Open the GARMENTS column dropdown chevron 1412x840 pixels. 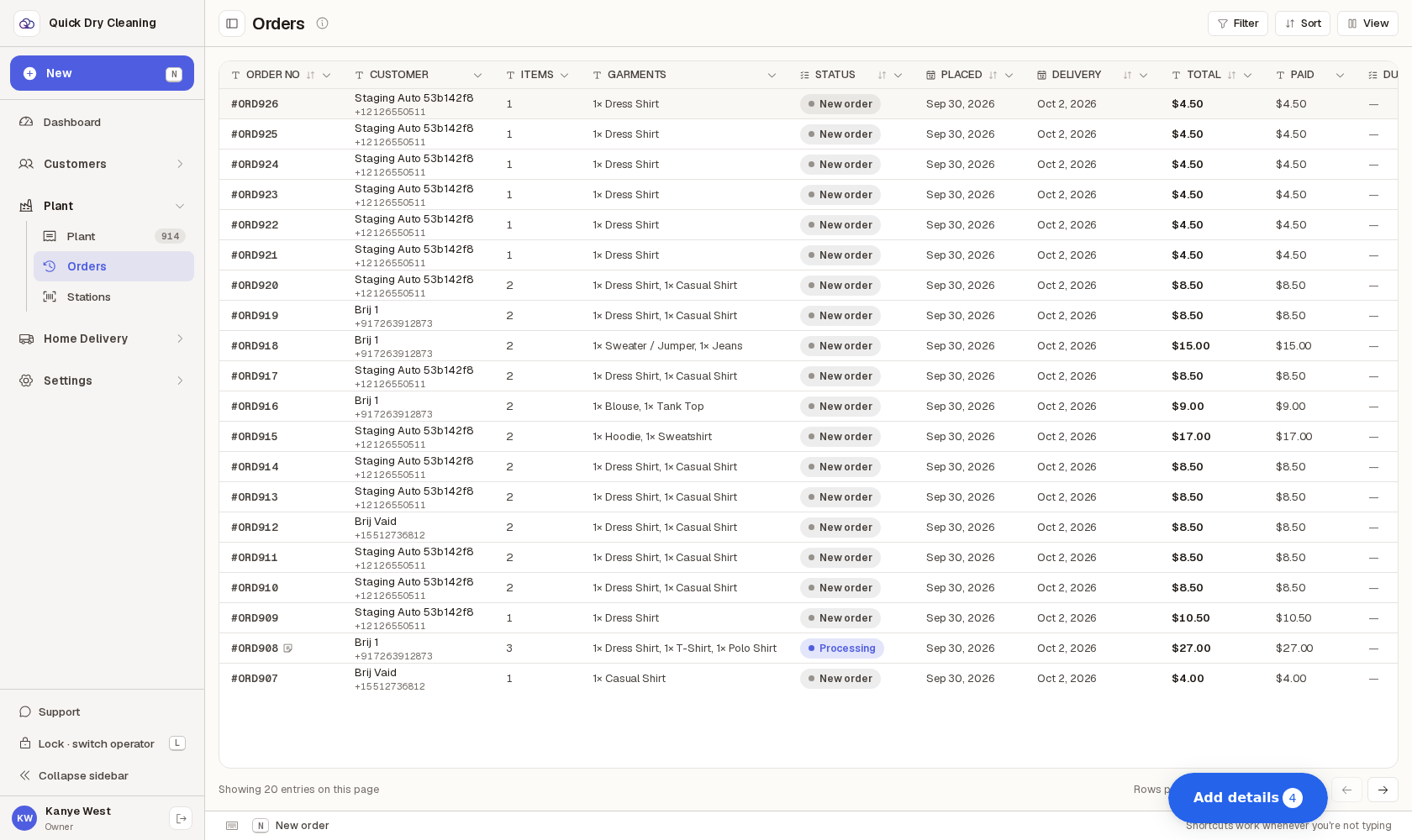(x=772, y=76)
